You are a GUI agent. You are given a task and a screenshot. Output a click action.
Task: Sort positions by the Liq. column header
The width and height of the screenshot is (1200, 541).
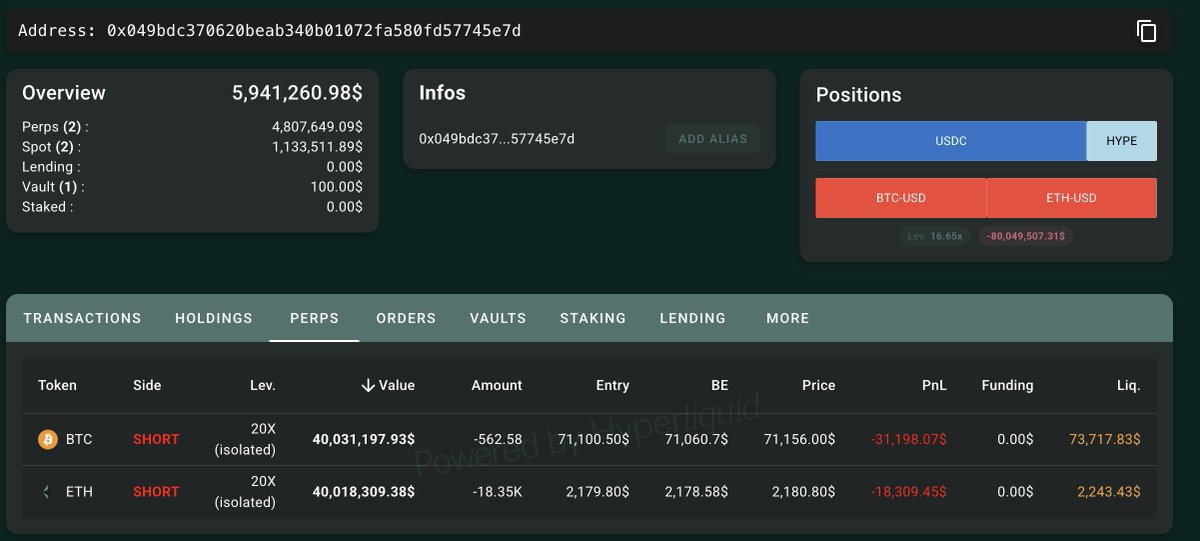pyautogui.click(x=1128, y=385)
